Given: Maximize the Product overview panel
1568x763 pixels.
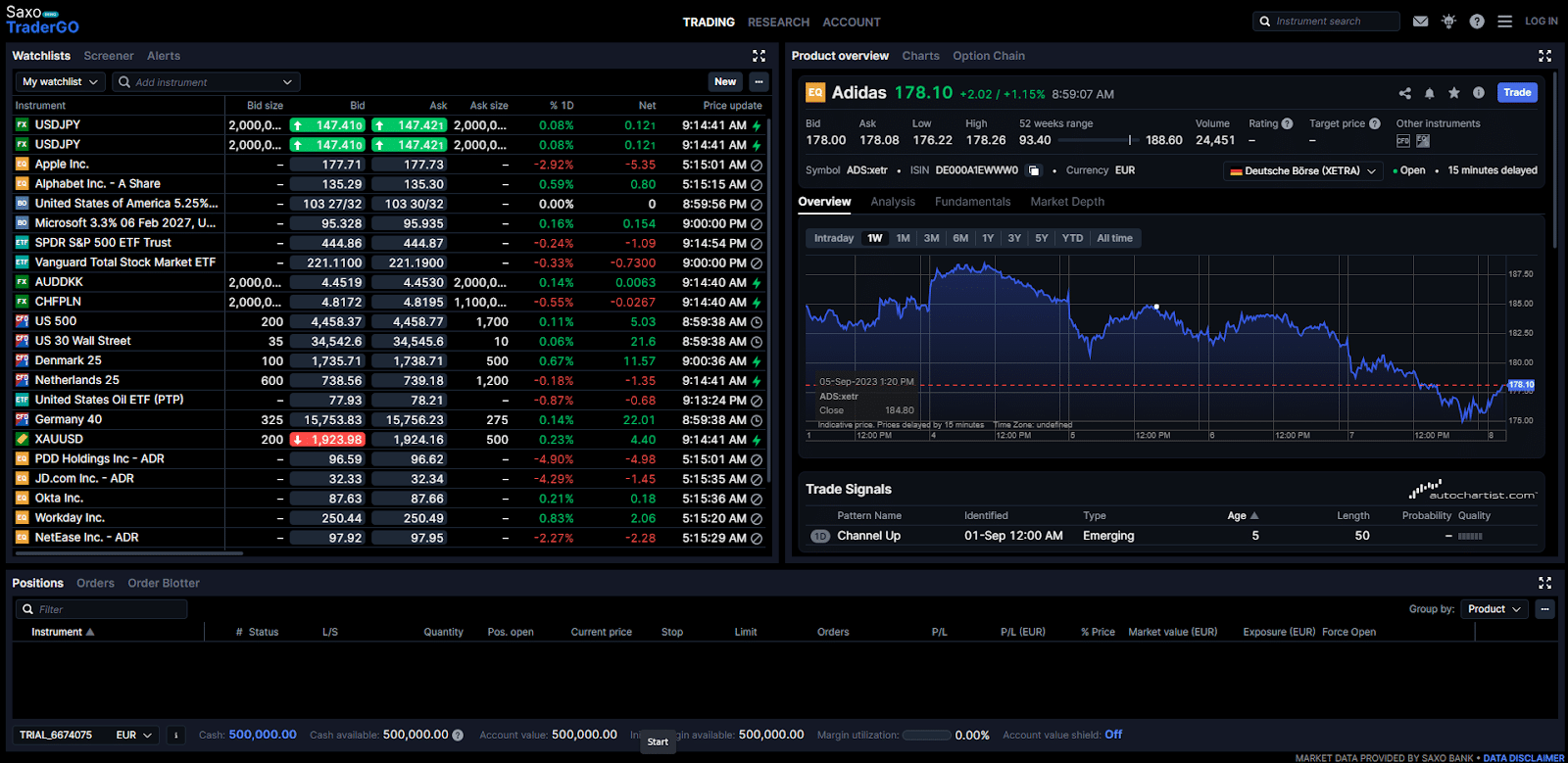Looking at the screenshot, I should [1545, 56].
